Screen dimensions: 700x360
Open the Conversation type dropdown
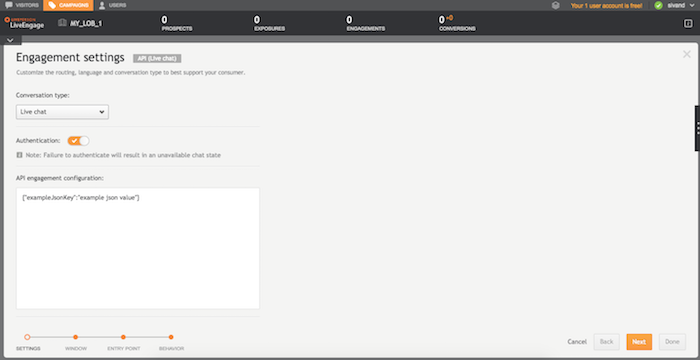coord(62,112)
